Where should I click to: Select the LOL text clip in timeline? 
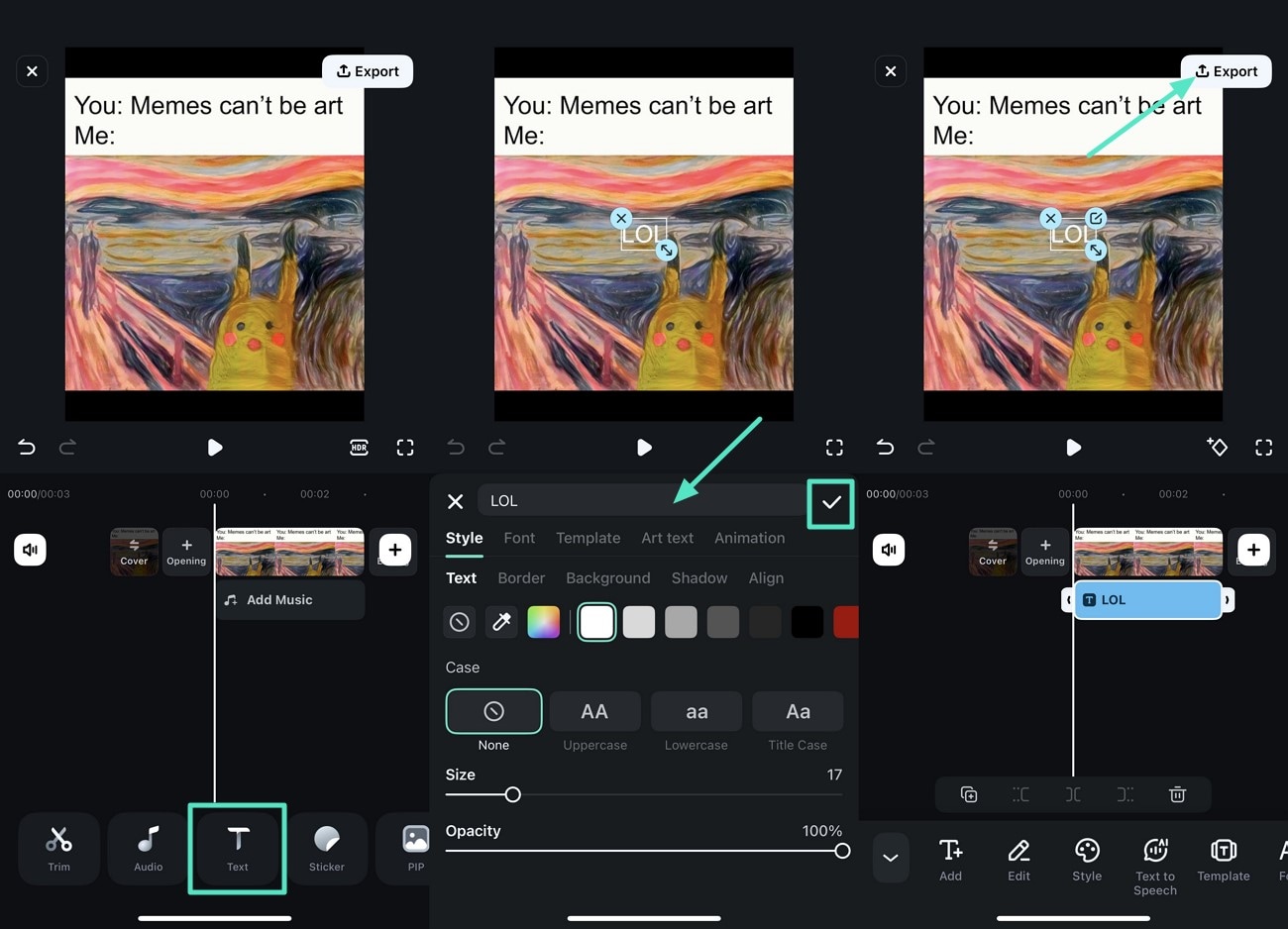1147,600
